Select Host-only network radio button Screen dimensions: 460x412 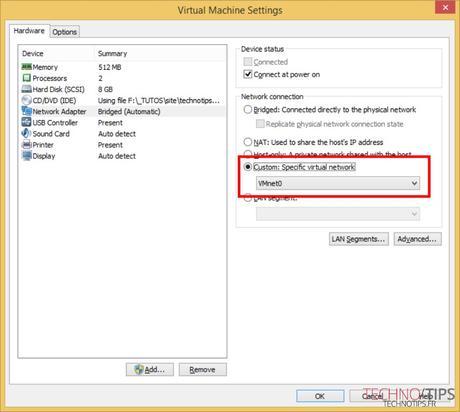[248, 154]
